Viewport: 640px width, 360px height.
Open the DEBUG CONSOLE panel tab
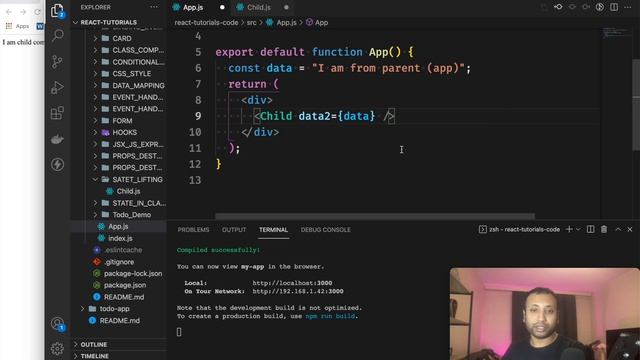326,230
